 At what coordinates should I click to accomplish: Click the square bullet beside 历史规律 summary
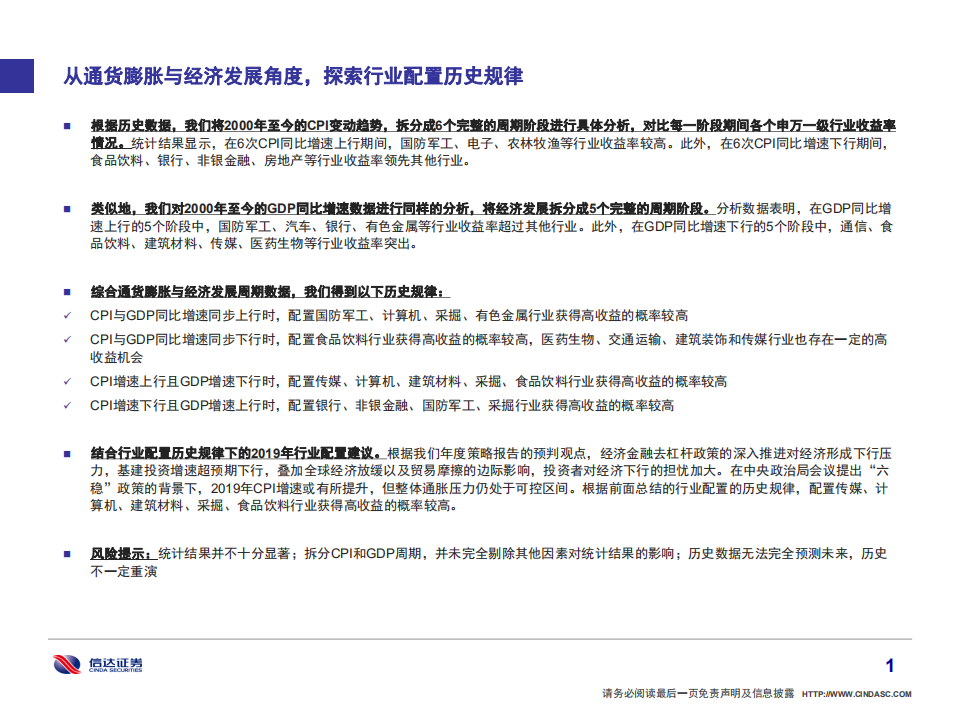68,290
